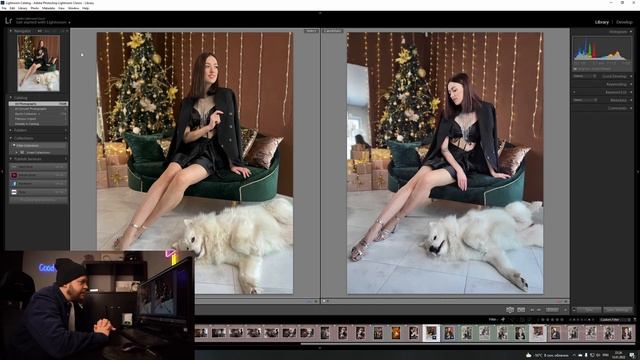Click the Adobe Stock publish service icon
640x360 pixels.
pos(14,175)
